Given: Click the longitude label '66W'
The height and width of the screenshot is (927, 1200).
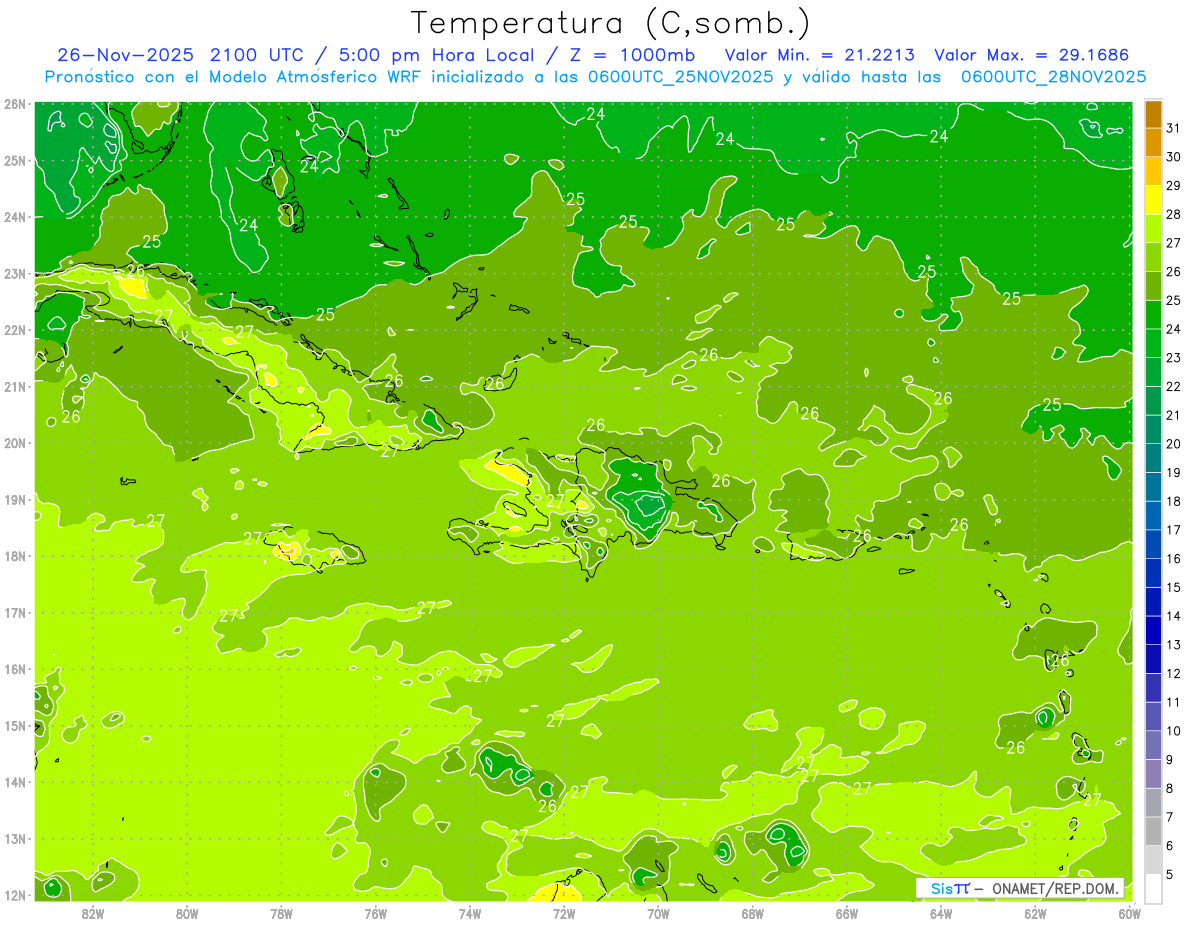Looking at the screenshot, I should click(847, 913).
